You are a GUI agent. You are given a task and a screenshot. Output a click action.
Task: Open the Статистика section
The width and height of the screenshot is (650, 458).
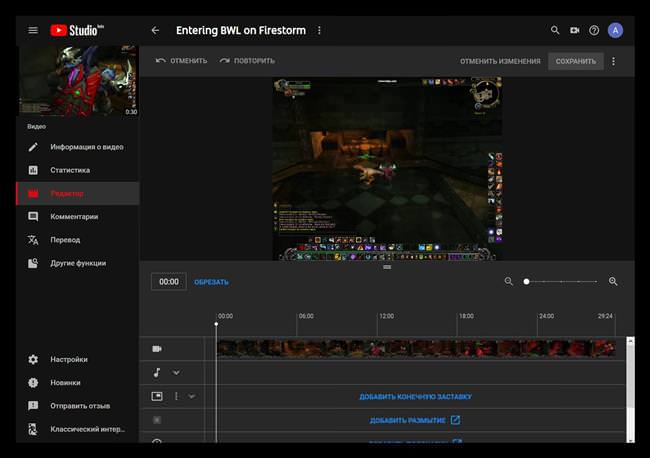click(78, 170)
